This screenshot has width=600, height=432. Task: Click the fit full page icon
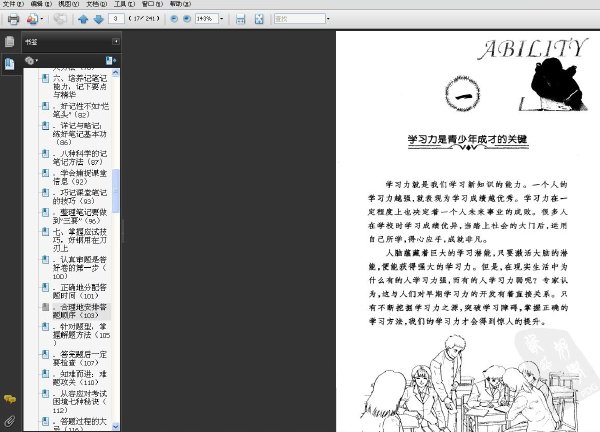click(259, 19)
